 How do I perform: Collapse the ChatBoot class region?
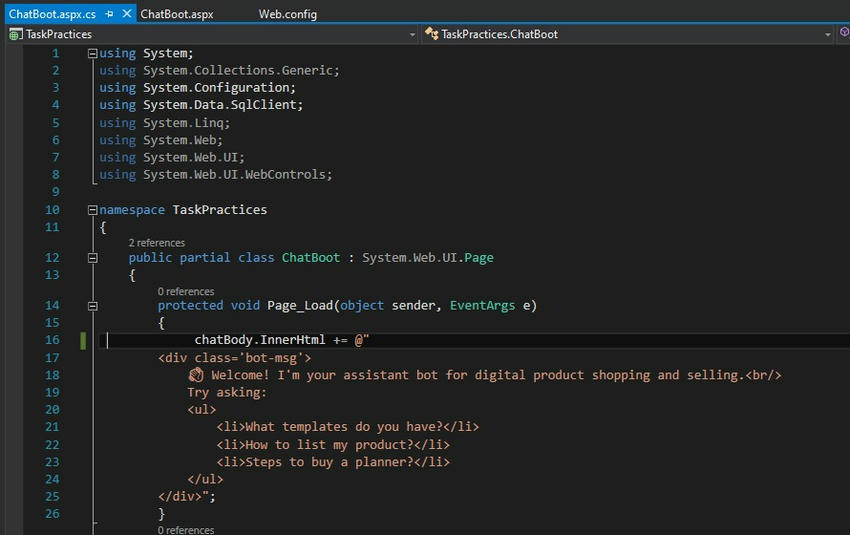(x=93, y=258)
